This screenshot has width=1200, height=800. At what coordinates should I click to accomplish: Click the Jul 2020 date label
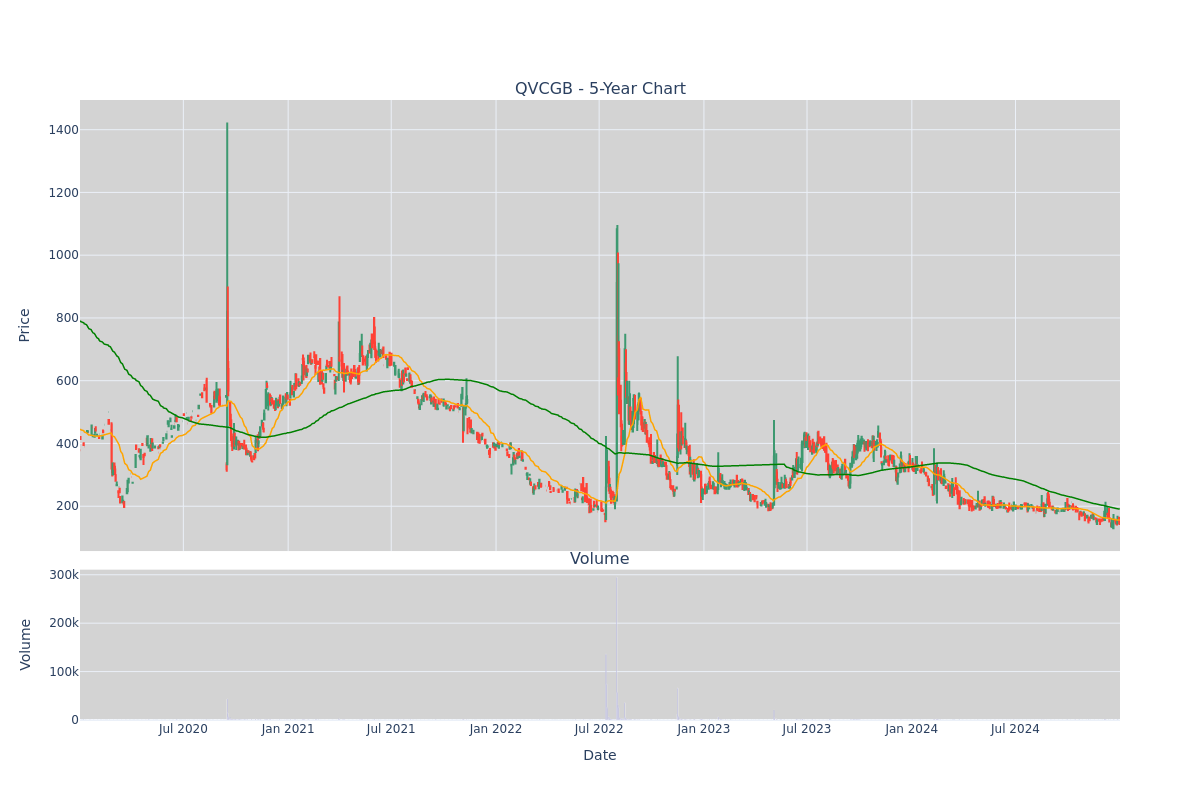(183, 729)
